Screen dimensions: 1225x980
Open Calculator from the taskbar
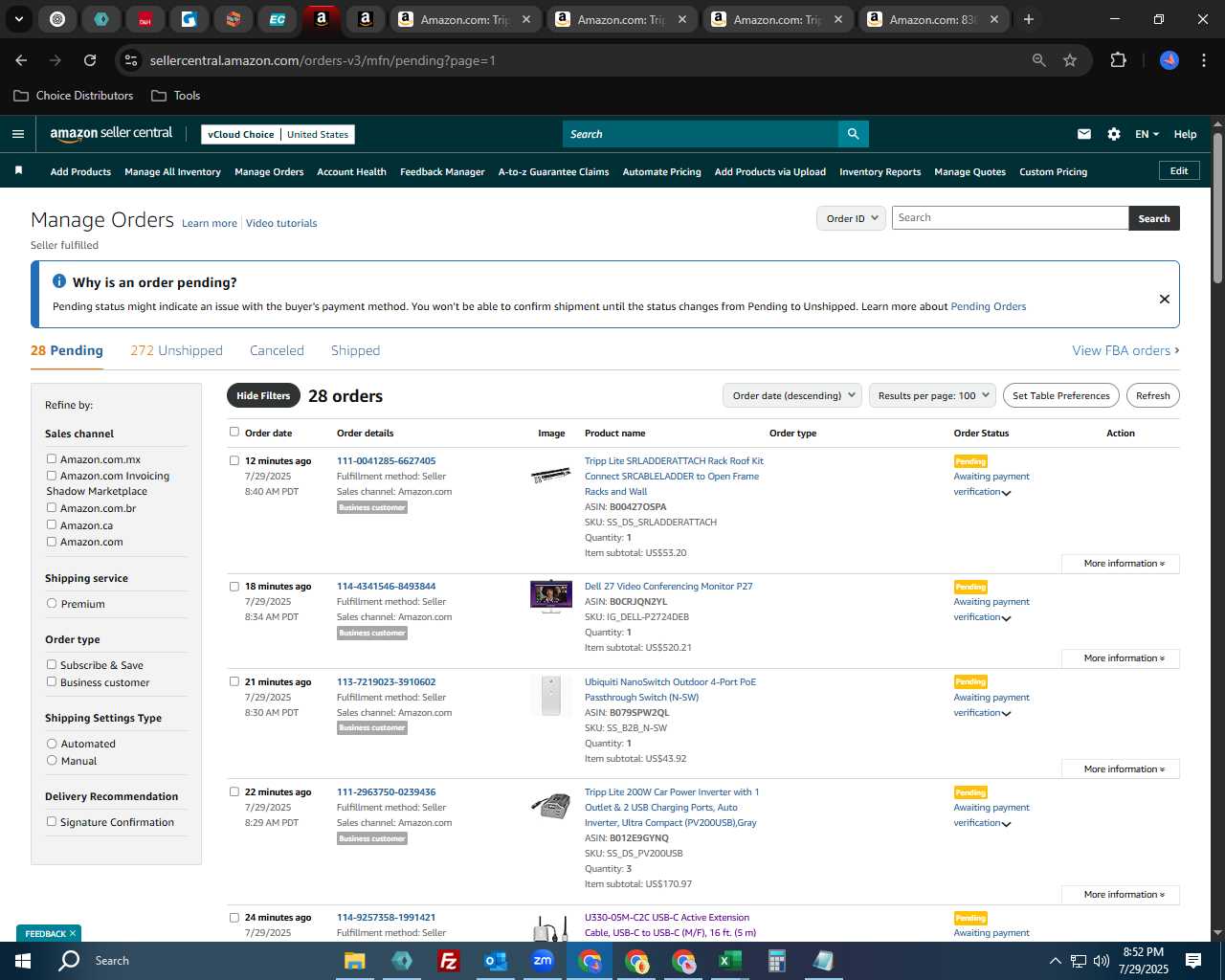click(776, 961)
